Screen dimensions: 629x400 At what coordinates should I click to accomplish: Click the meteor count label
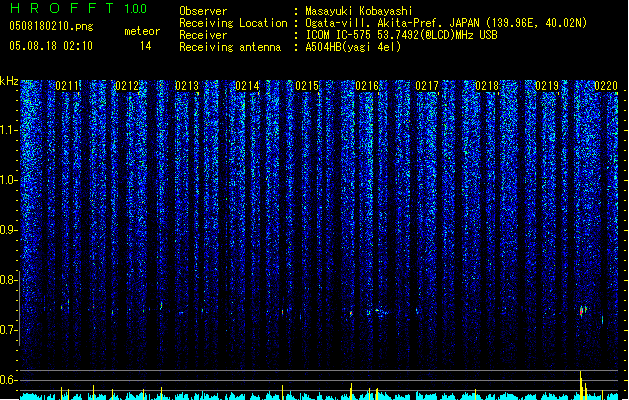[x=142, y=31]
